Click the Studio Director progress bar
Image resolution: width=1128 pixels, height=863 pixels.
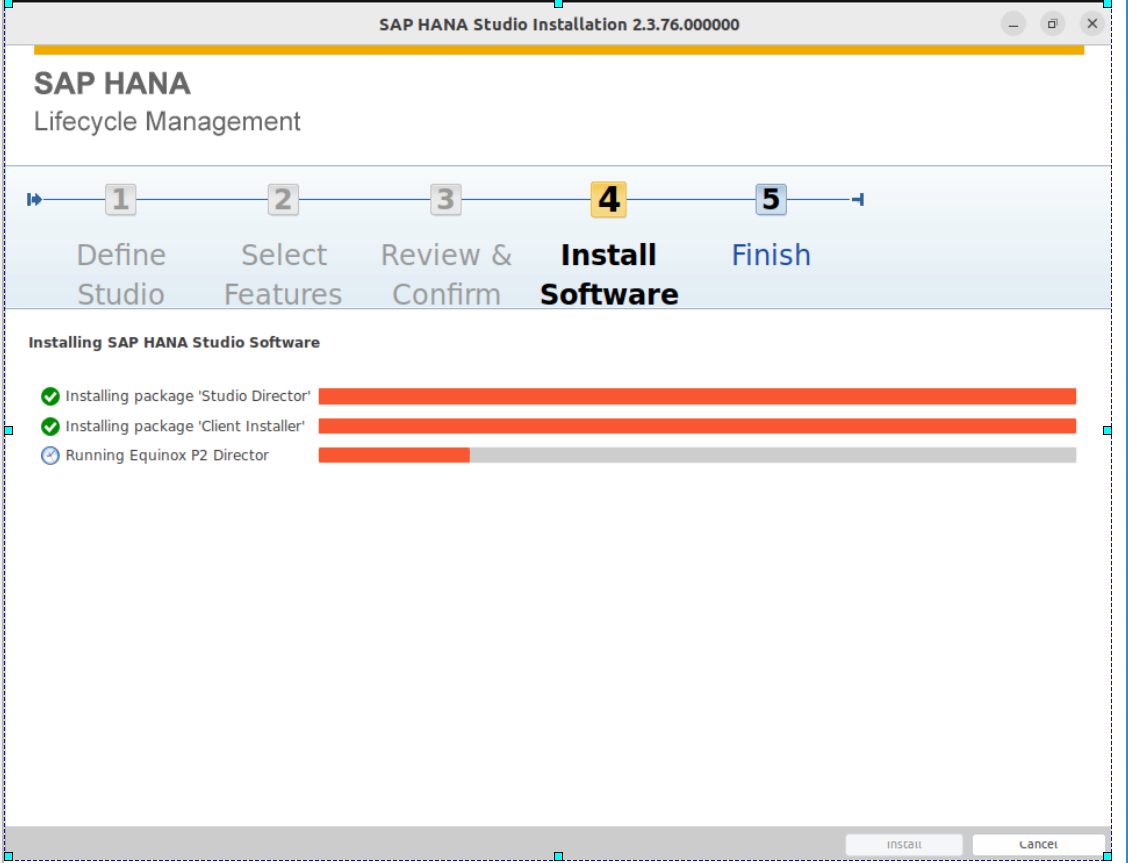(697, 396)
